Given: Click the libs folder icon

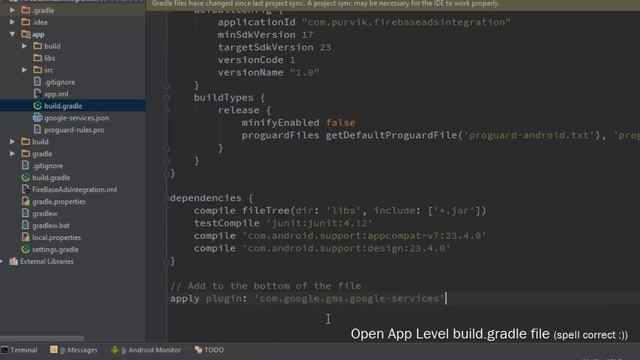Looking at the screenshot, I should coord(38,58).
